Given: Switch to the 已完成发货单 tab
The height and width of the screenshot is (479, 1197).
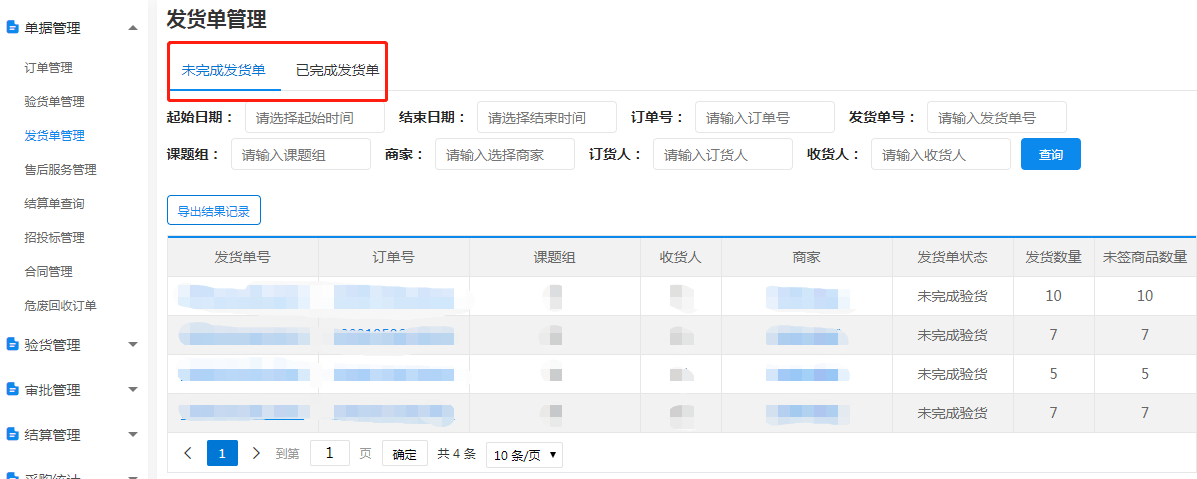Looking at the screenshot, I should click(x=337, y=71).
